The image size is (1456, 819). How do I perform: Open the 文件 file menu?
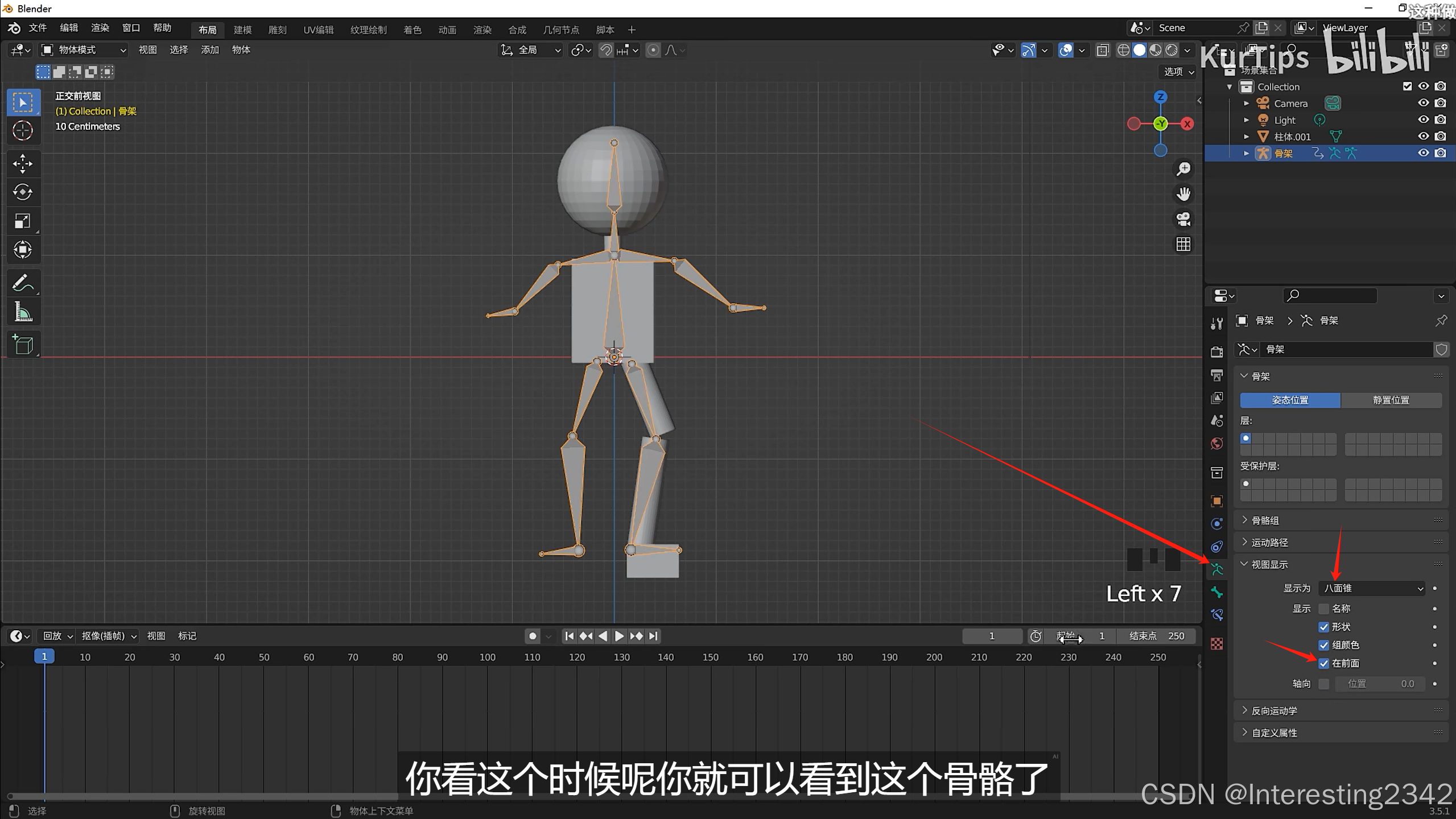tap(38, 28)
